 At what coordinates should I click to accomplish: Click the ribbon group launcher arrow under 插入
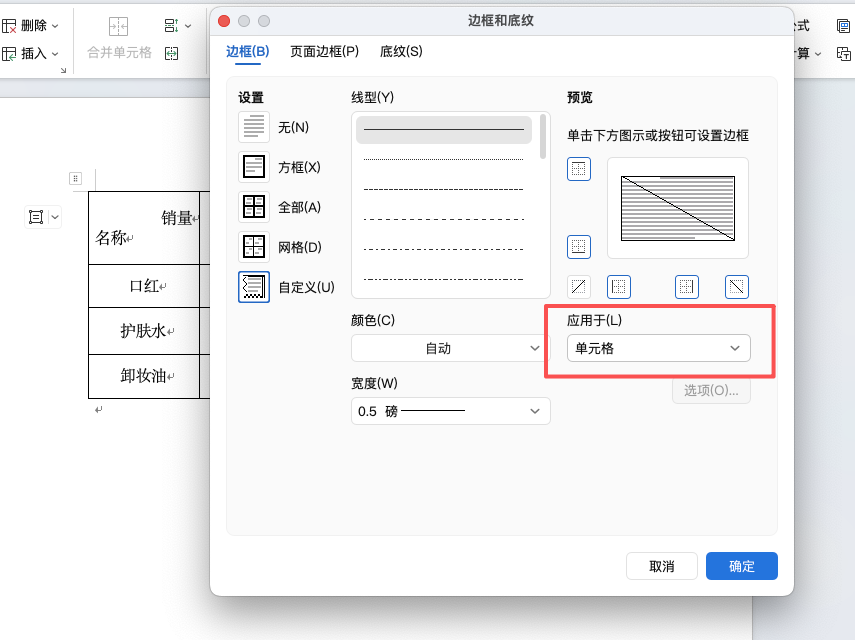(63, 70)
